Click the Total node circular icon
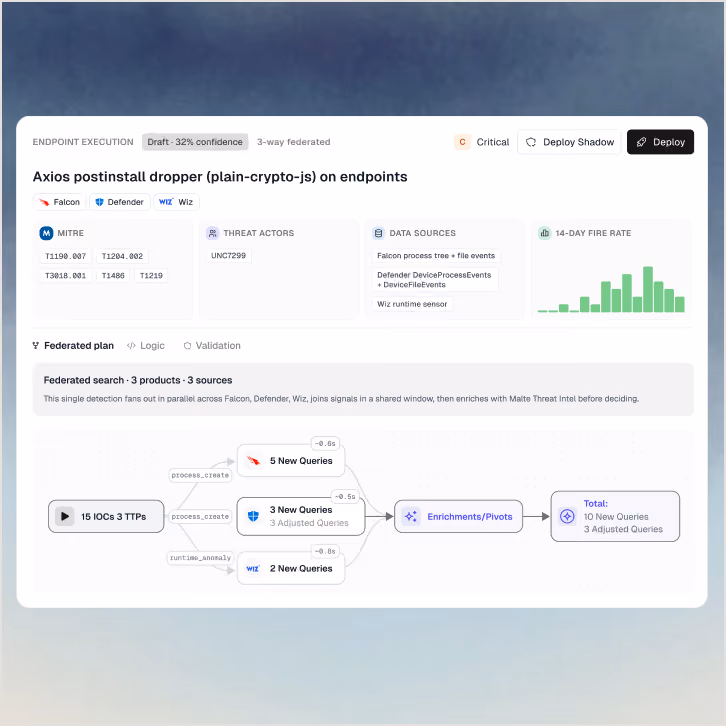Screen dimensions: 726x726 point(567,516)
